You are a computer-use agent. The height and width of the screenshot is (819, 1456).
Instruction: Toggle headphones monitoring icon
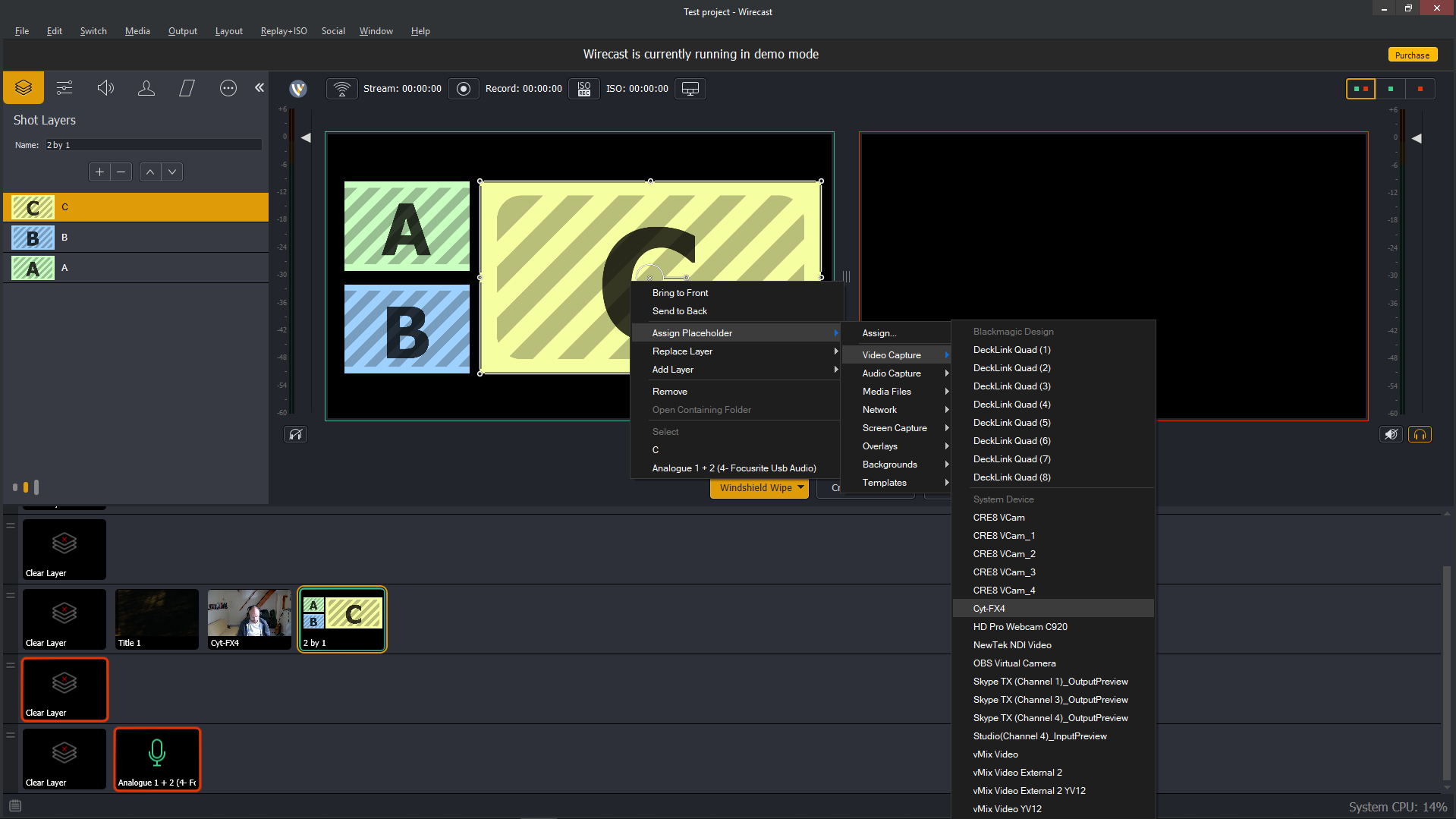(1420, 434)
